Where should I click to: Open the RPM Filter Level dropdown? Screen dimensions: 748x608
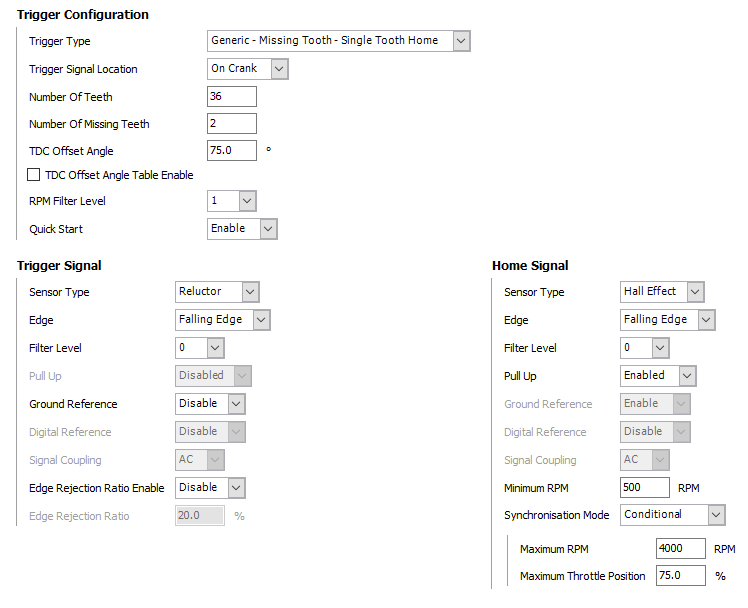tap(232, 201)
